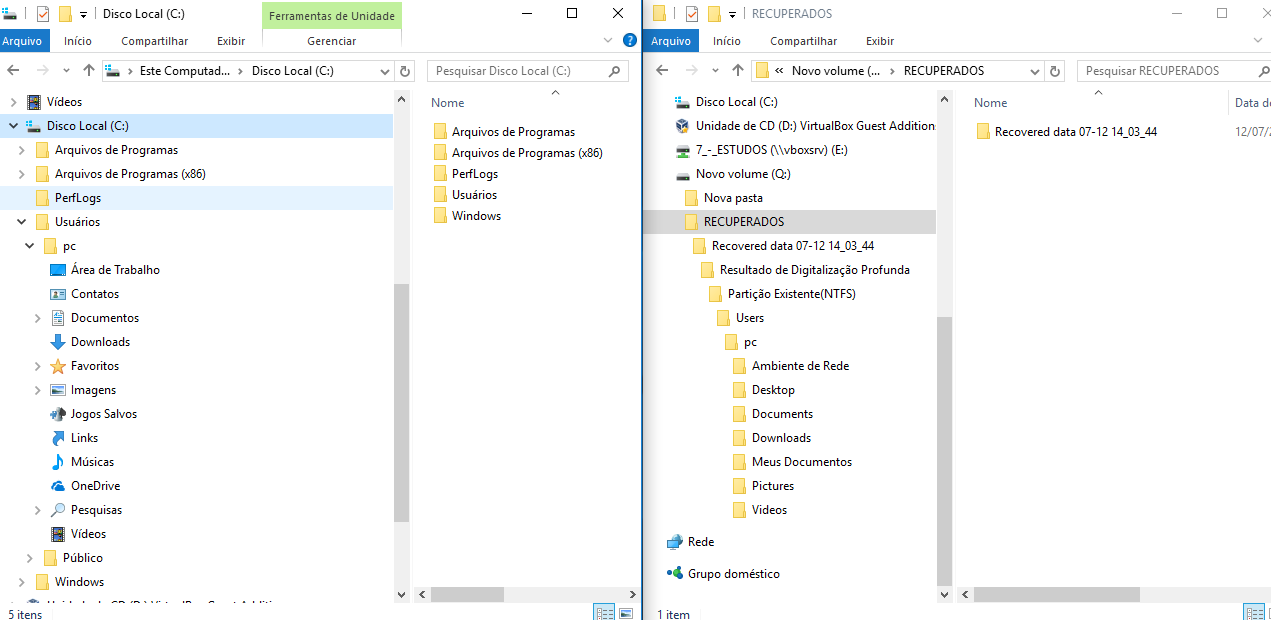The width and height of the screenshot is (1271, 620).
Task: Open recent locations dropdown in Disco Local window
Action: pyautogui.click(x=66, y=71)
